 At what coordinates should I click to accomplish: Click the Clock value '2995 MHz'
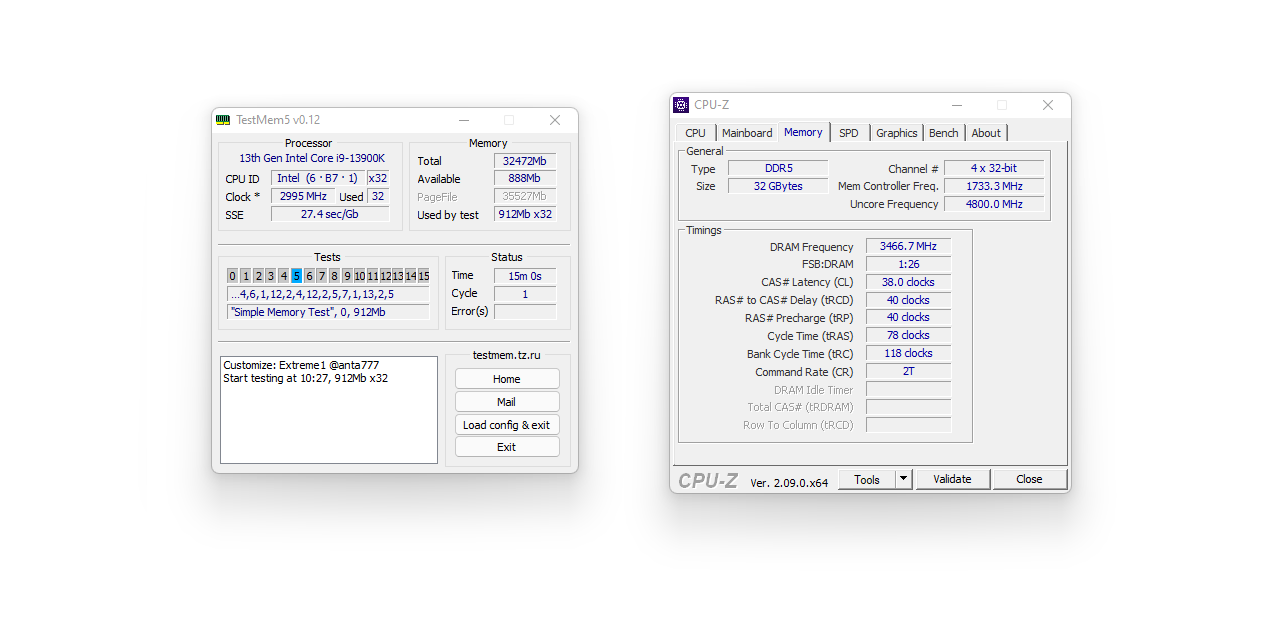[x=303, y=196]
